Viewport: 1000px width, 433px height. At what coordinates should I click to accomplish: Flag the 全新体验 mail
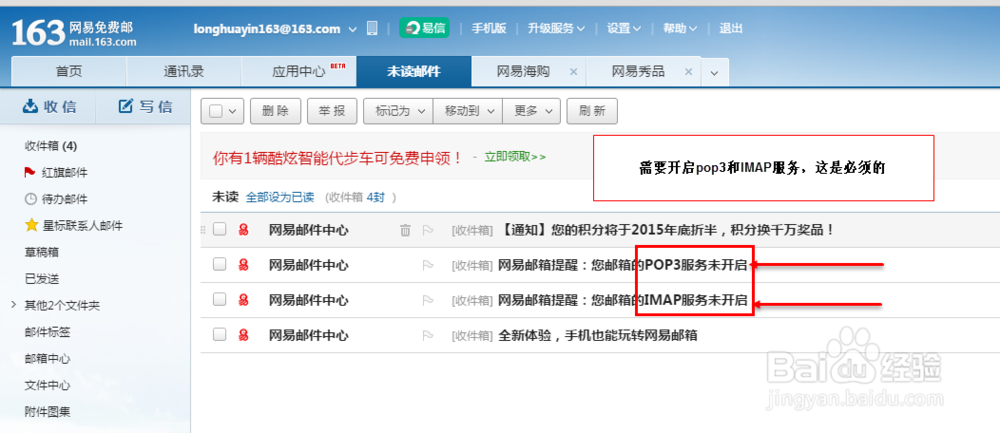(x=428, y=335)
